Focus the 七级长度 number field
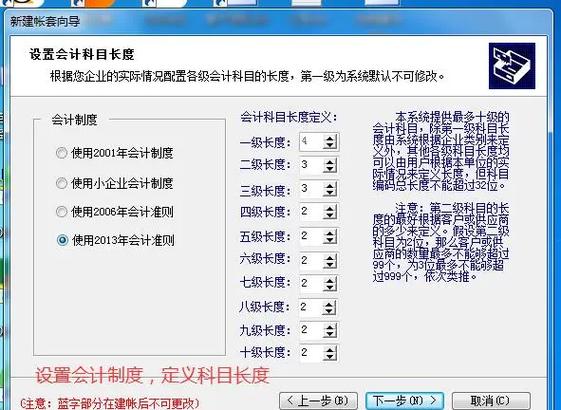The image size is (561, 410). [x=311, y=284]
